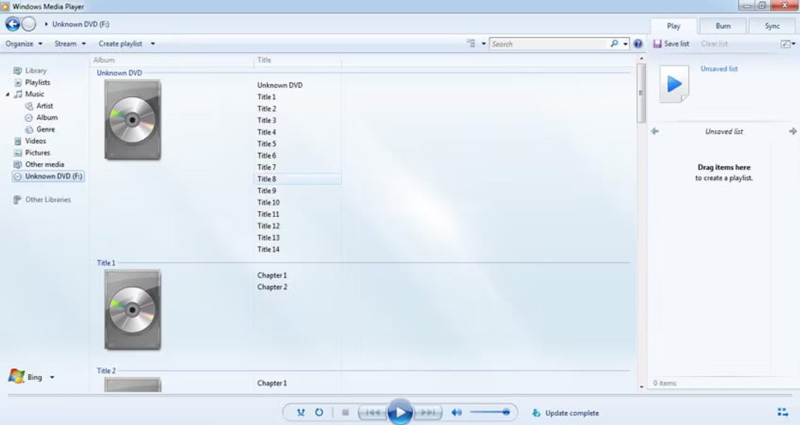Click the Save list disk icon

tap(657, 44)
